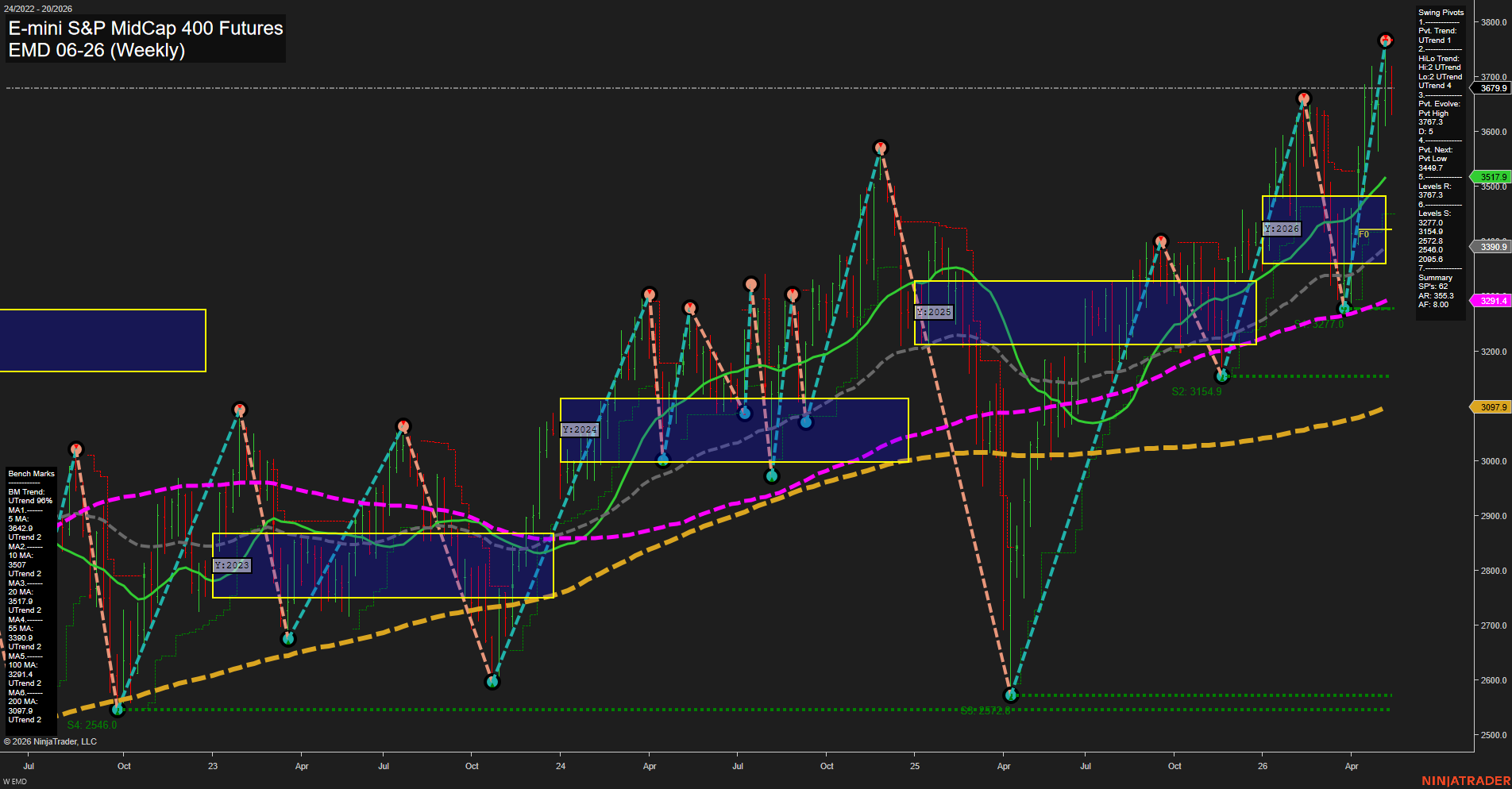This screenshot has height=789, width=1512.
Task: Click the Y:2026 yearly range label
Action: [x=1282, y=229]
